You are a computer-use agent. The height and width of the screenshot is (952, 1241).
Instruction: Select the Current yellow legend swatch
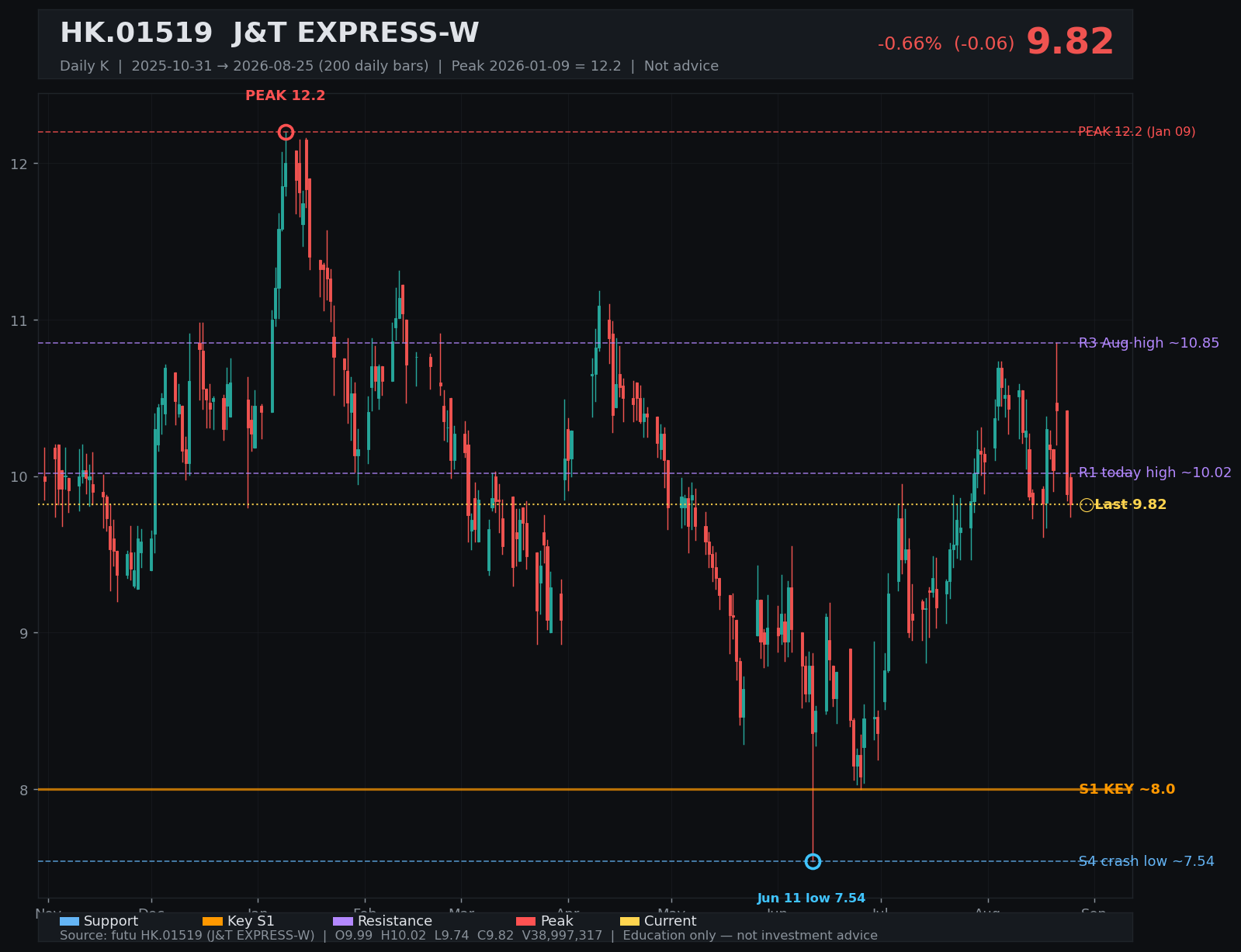click(630, 921)
